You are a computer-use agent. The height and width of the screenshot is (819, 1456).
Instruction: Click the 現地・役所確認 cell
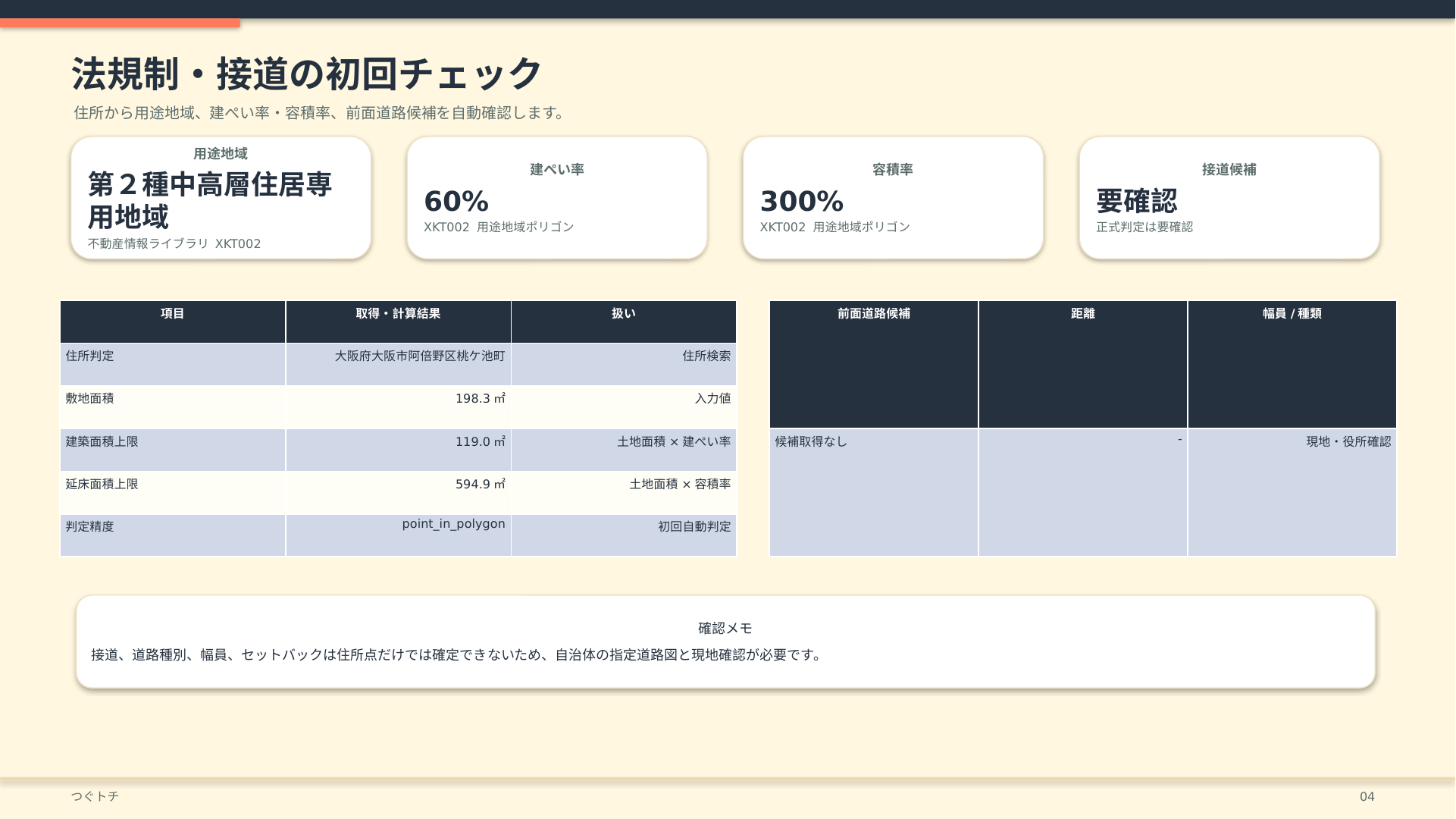click(x=1292, y=492)
